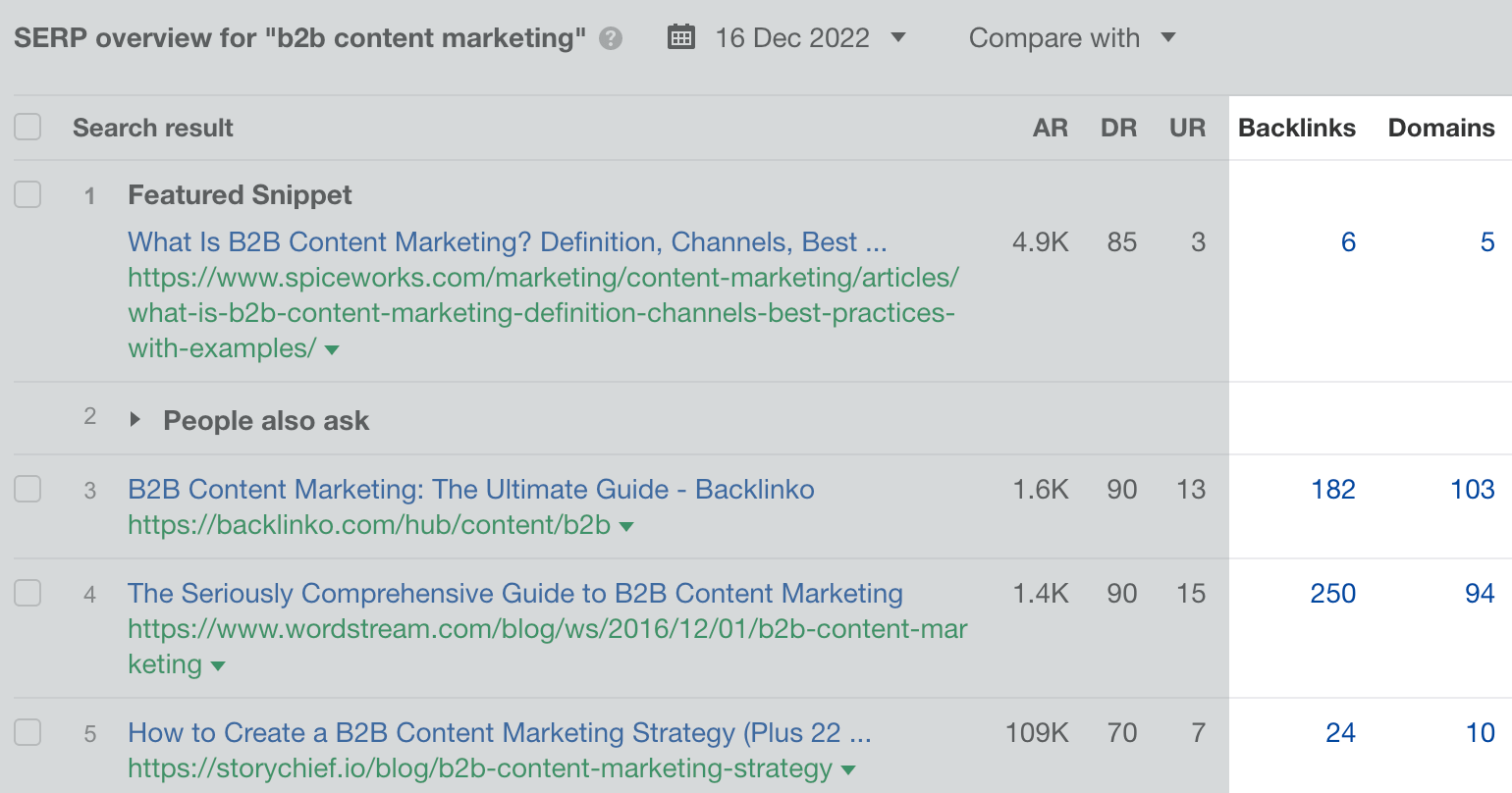1512x793 pixels.
Task: Sort by the Backlinks column header
Action: pyautogui.click(x=1296, y=128)
